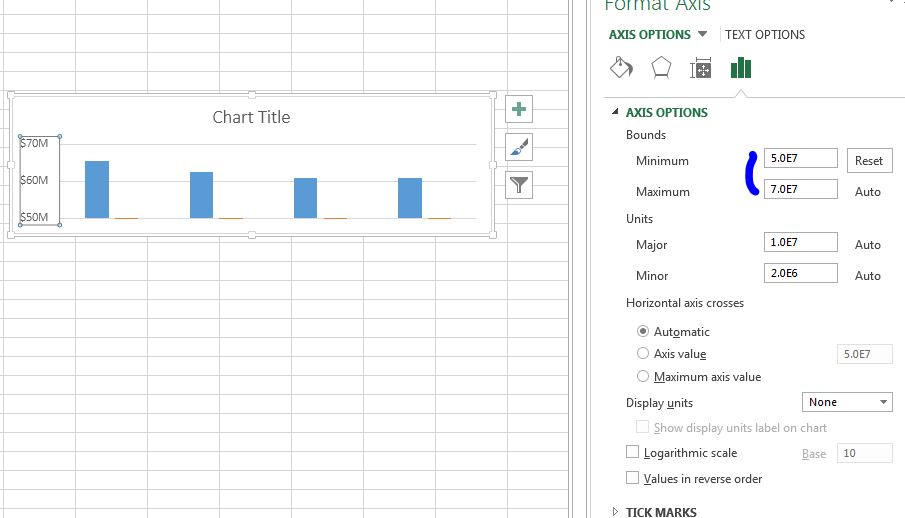This screenshot has height=518, width=905.
Task: Click Reset button next to Minimum
Action: coord(868,160)
